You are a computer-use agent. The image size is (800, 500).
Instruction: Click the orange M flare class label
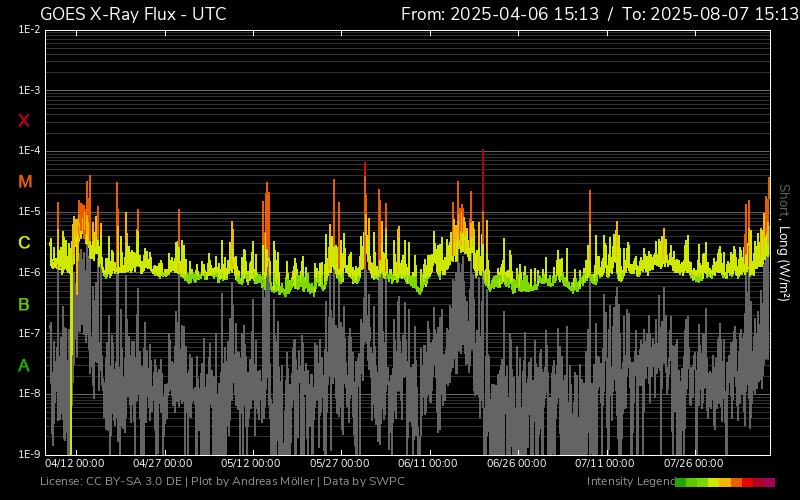[x=25, y=182]
